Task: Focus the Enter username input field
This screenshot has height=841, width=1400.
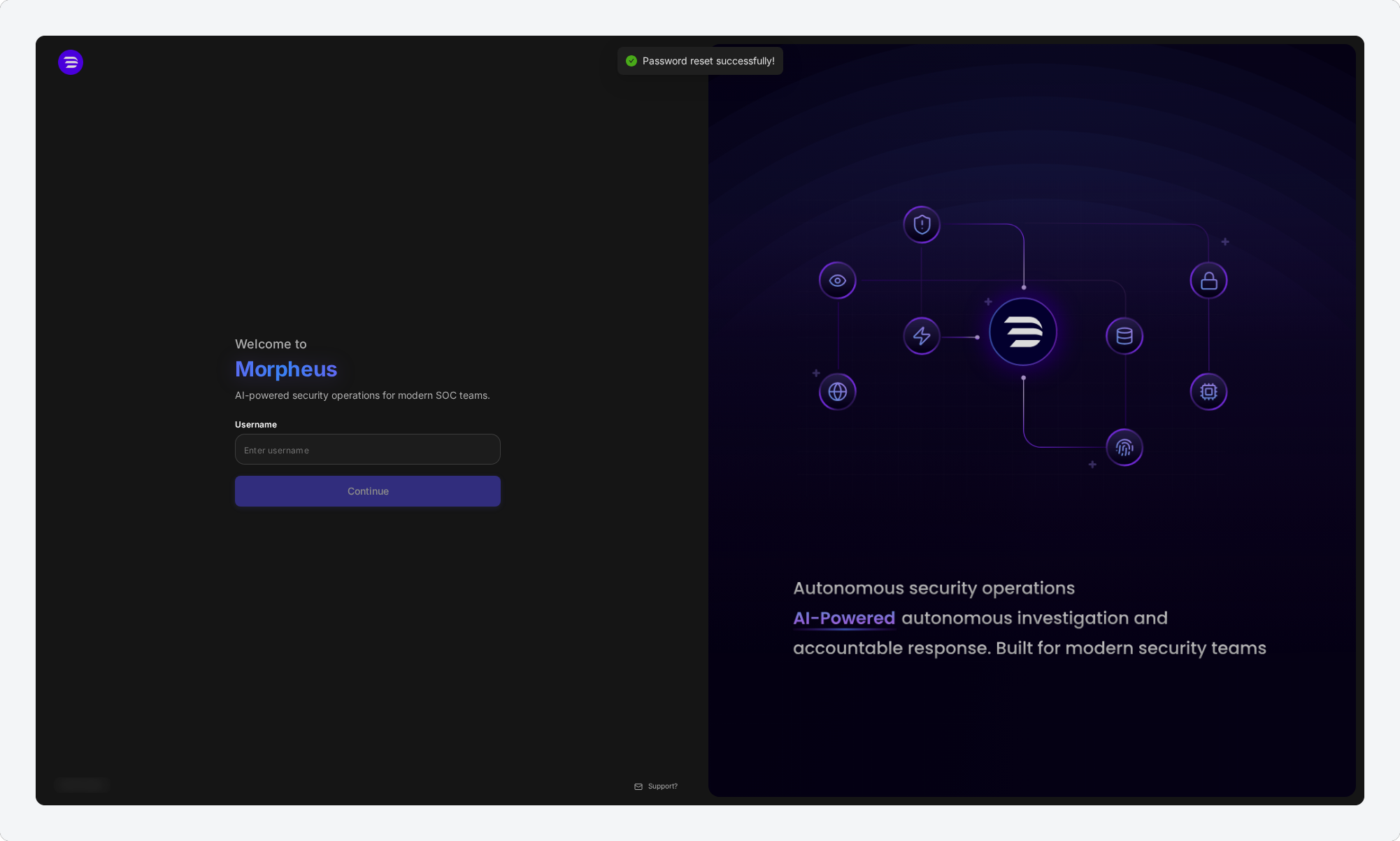Action: [368, 449]
